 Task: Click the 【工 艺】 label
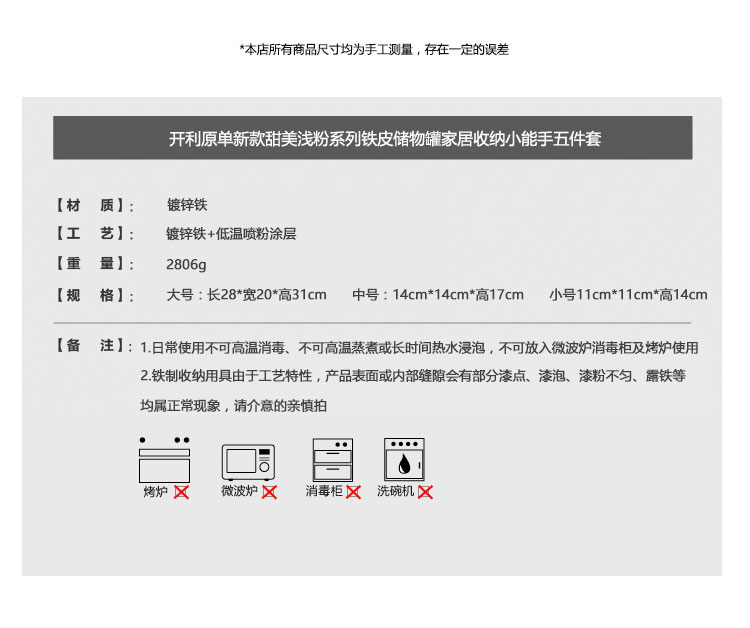pyautogui.click(x=94, y=234)
